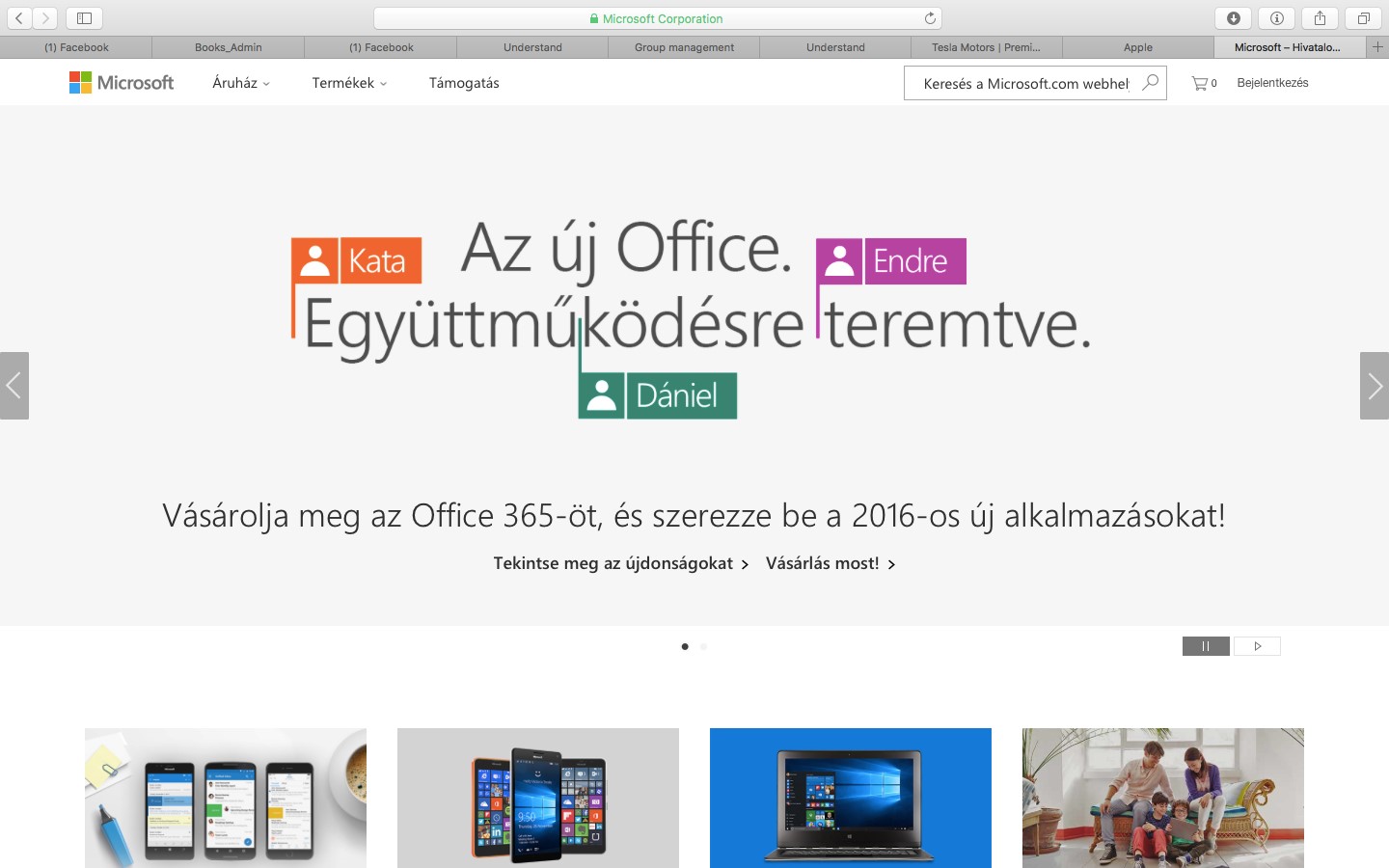Click the Kata name tag

pyautogui.click(x=357, y=260)
